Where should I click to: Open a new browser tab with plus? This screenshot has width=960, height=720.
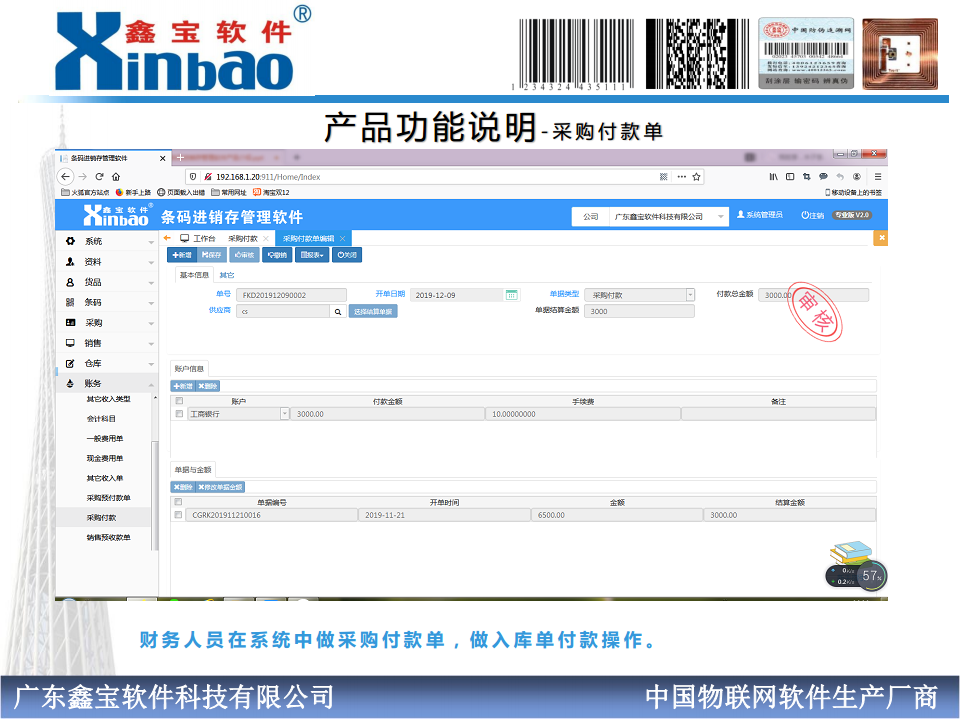tap(180, 158)
